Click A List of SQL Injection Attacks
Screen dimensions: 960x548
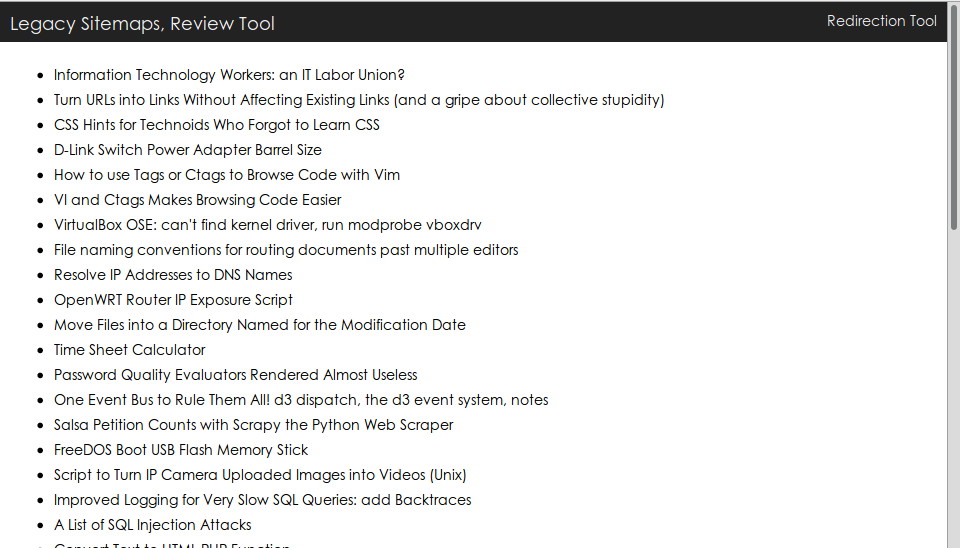coord(152,525)
